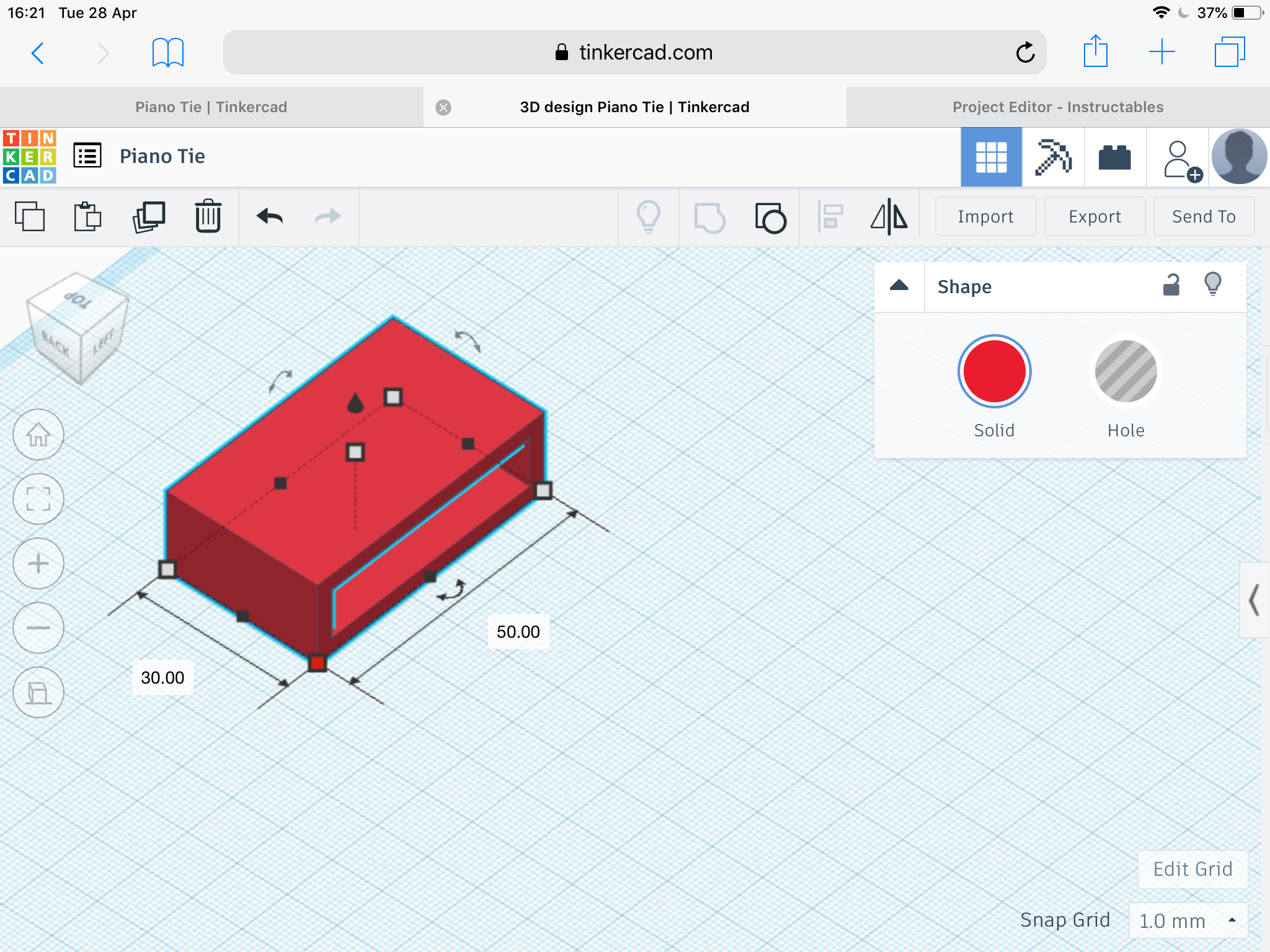Reload the page
The width and height of the screenshot is (1270, 952).
[x=1025, y=53]
